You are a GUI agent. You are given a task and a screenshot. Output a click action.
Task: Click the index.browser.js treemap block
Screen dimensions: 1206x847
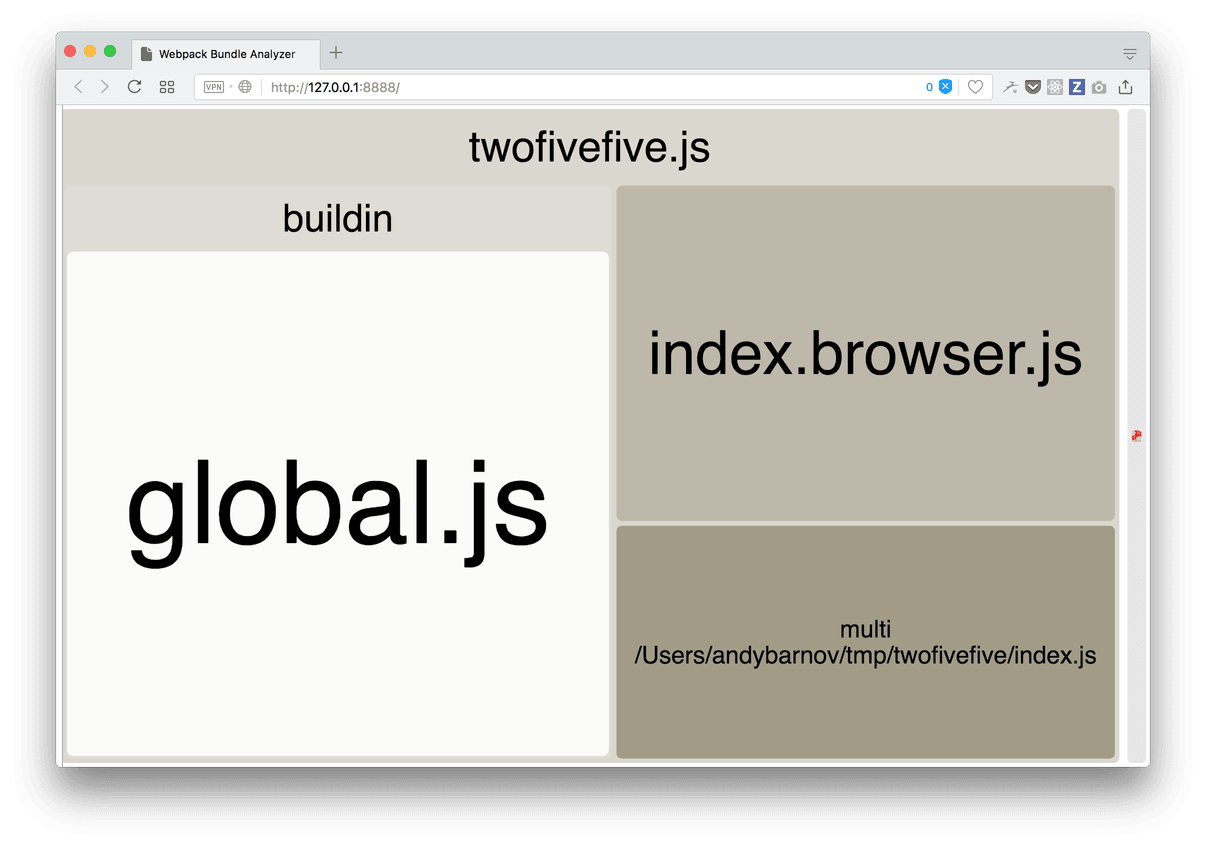(x=865, y=353)
